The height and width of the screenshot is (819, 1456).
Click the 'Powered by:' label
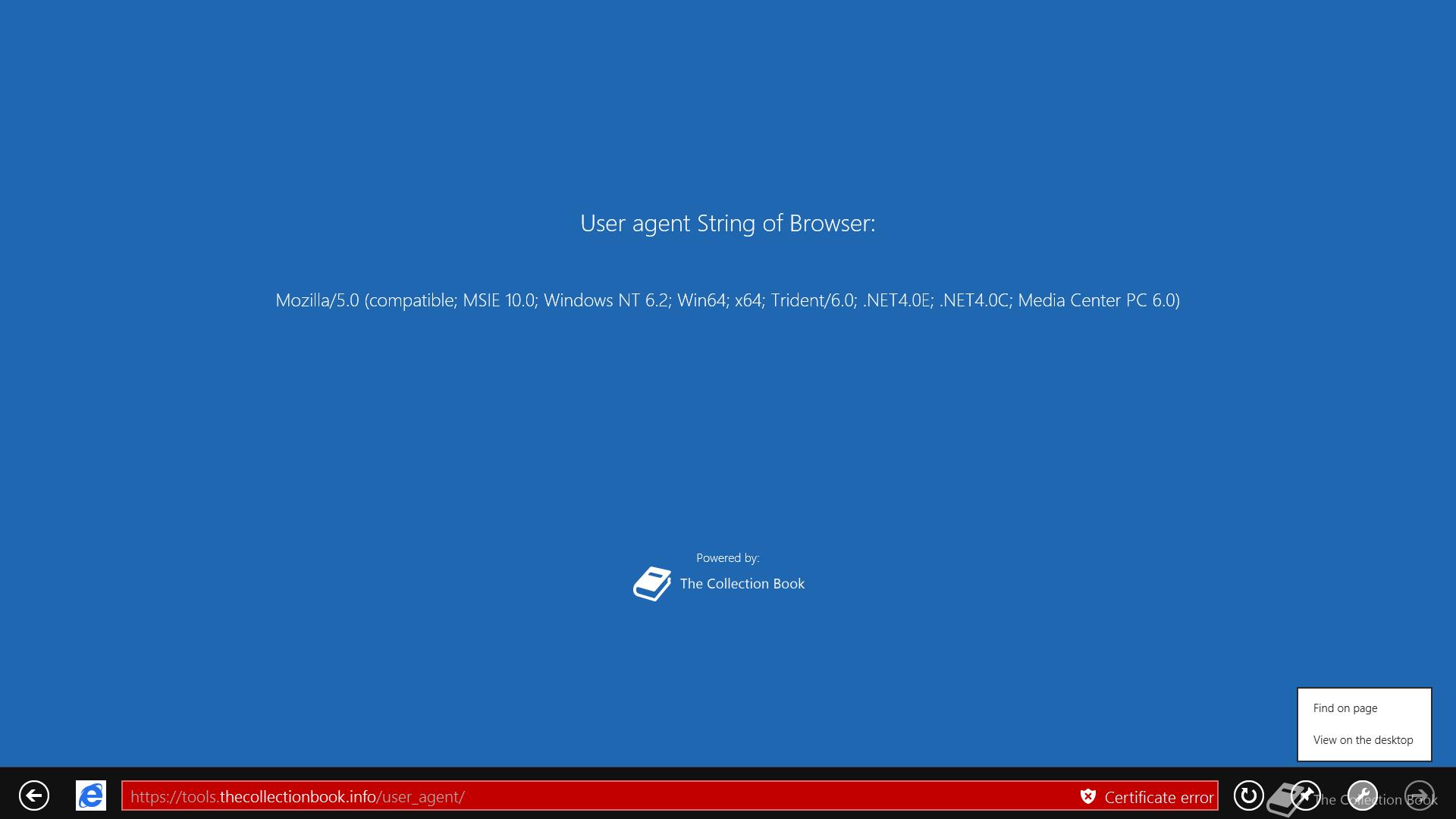[727, 558]
